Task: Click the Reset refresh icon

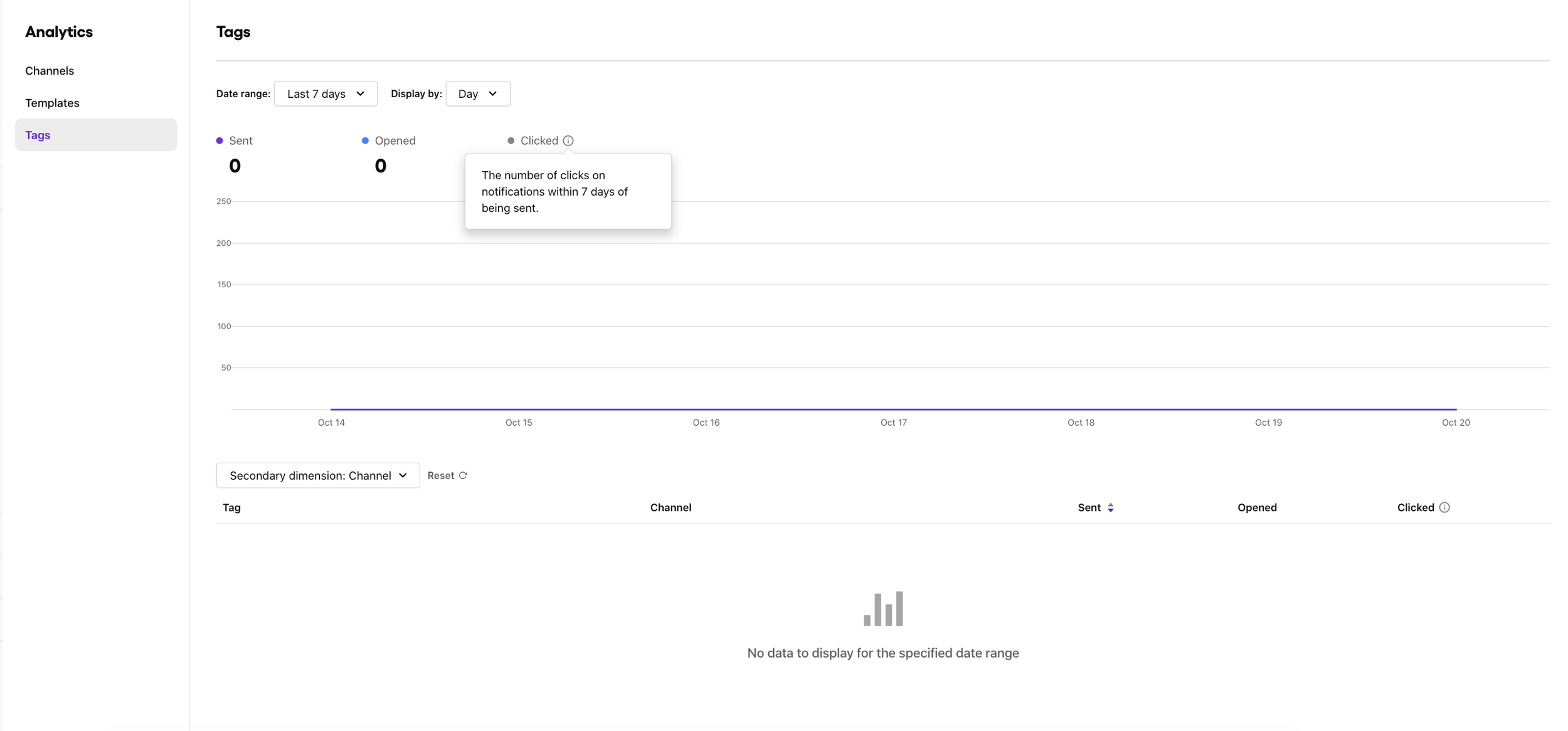Action: [463, 475]
